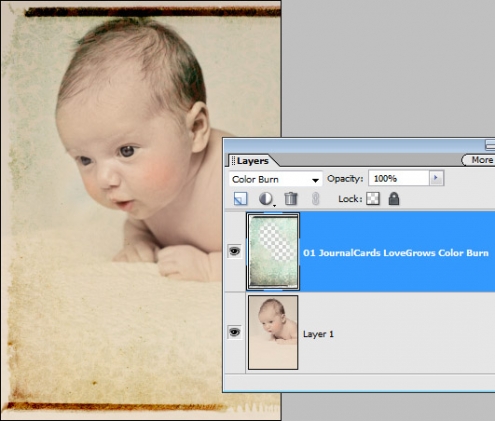This screenshot has height=421, width=495.
Task: Create a new layer with the page icon
Action: pyautogui.click(x=240, y=199)
